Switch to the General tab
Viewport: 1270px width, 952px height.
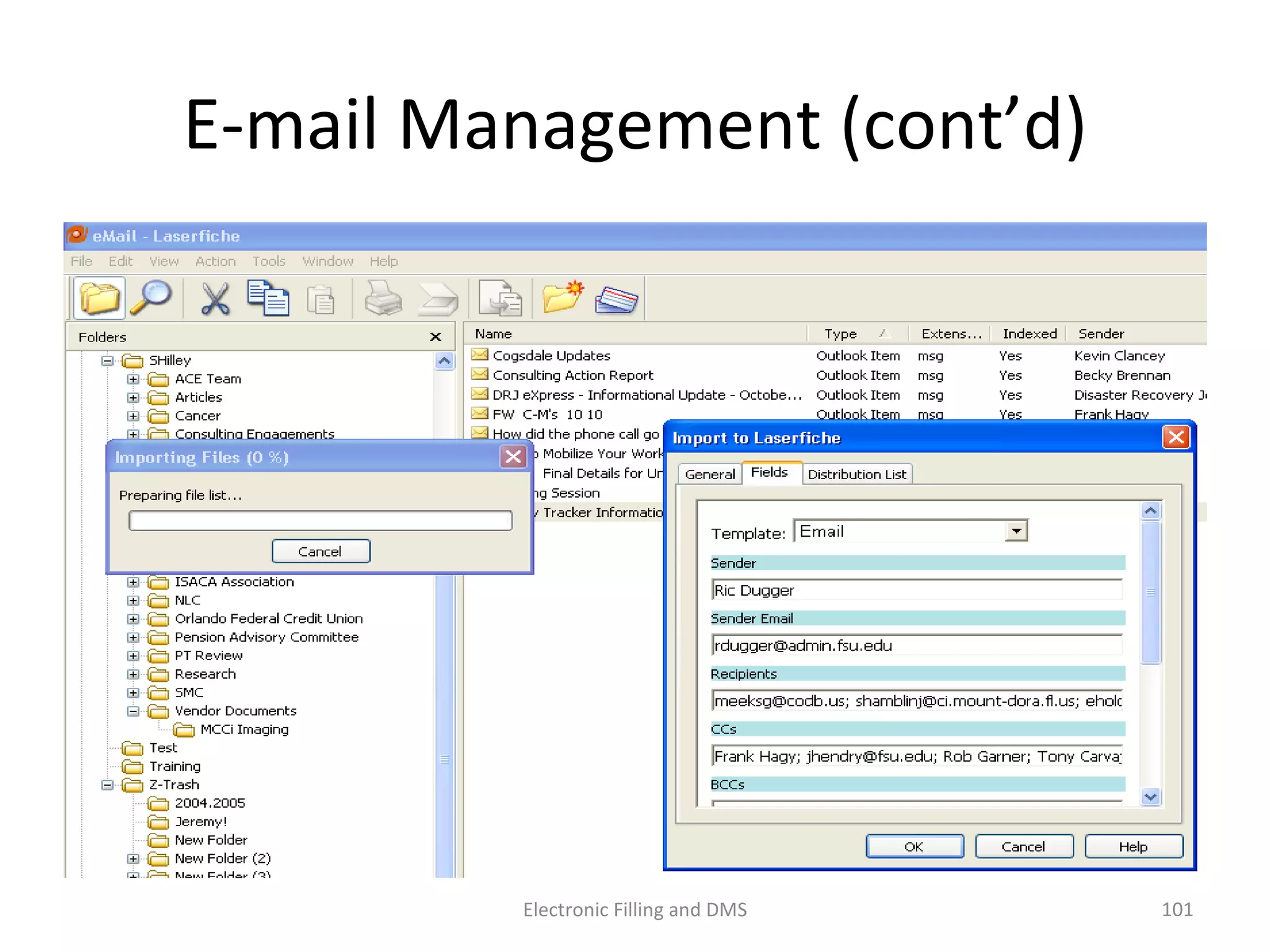pos(709,474)
